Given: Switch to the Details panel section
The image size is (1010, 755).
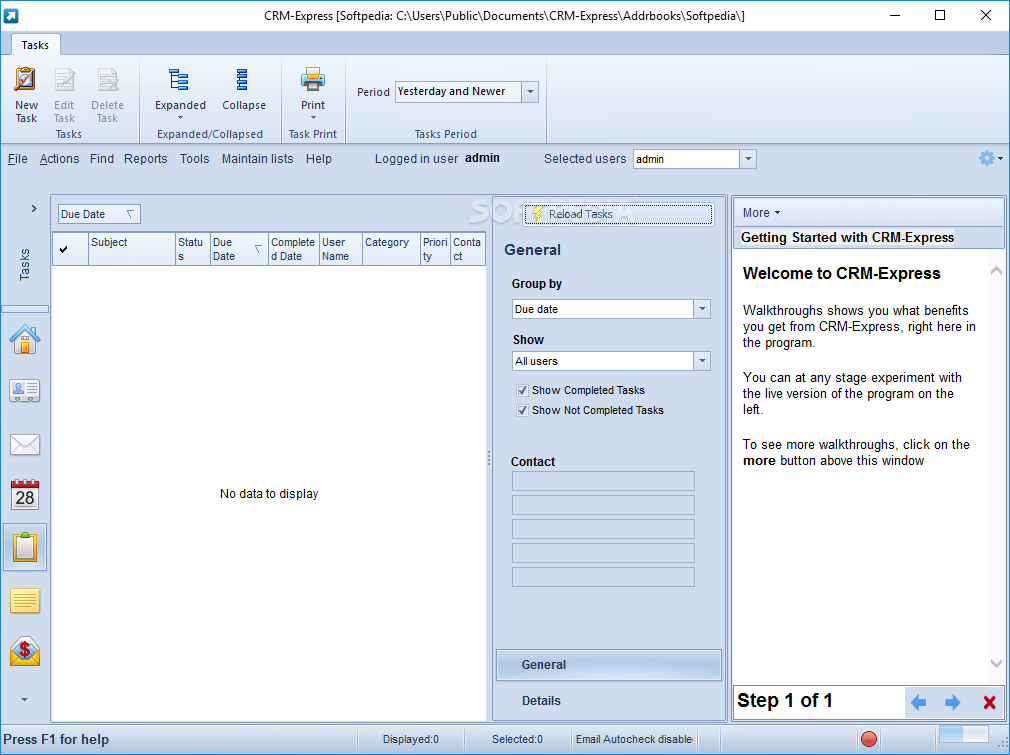Looking at the screenshot, I should 609,701.
